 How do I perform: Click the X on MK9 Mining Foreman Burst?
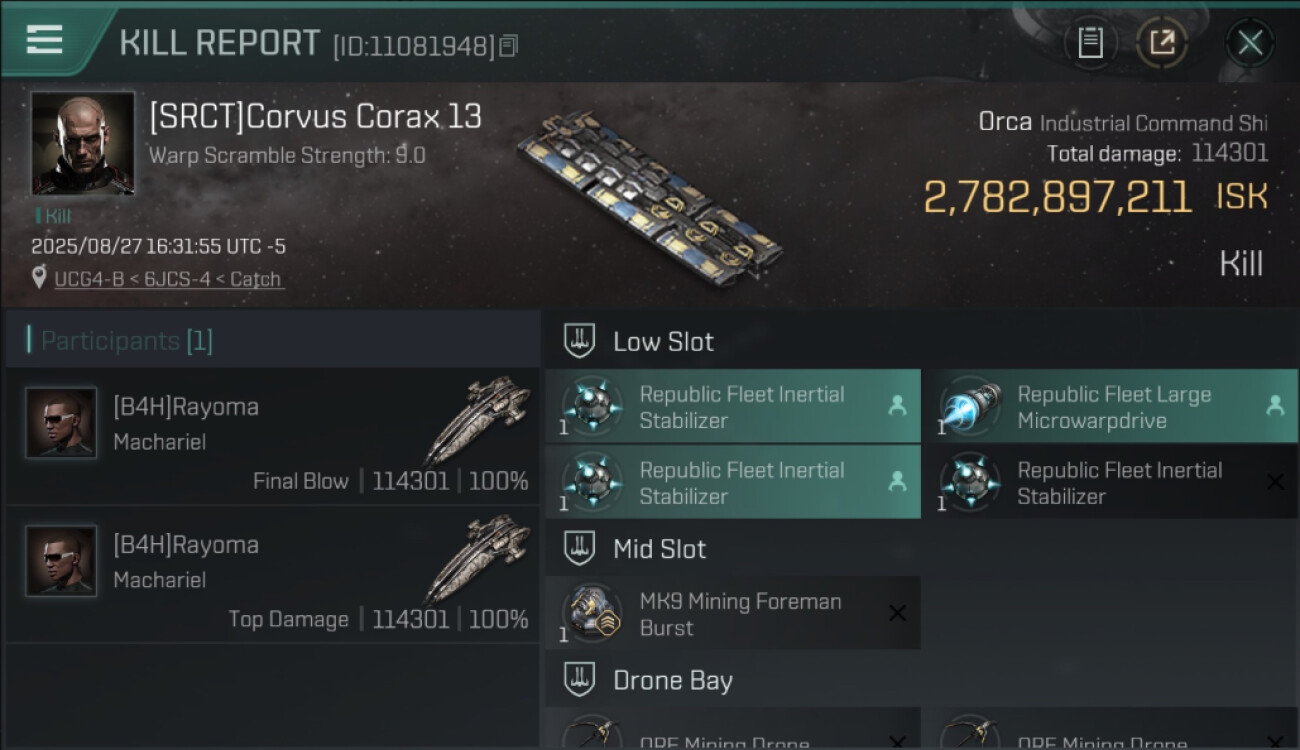click(897, 614)
